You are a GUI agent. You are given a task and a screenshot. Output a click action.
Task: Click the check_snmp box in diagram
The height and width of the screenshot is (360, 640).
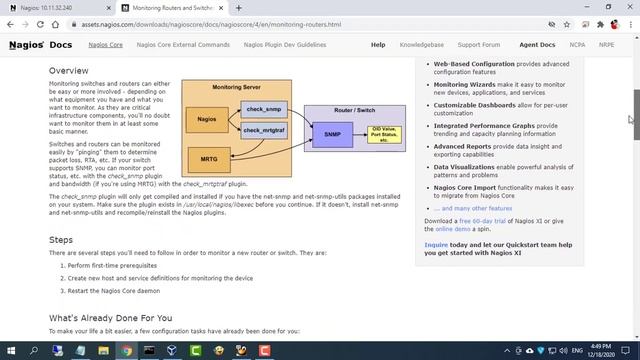264,109
